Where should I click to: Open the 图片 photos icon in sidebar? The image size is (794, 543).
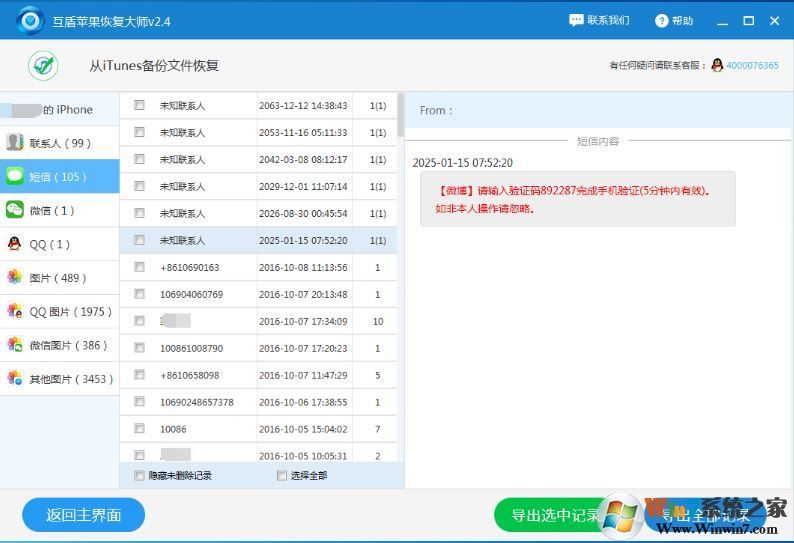click(15, 278)
